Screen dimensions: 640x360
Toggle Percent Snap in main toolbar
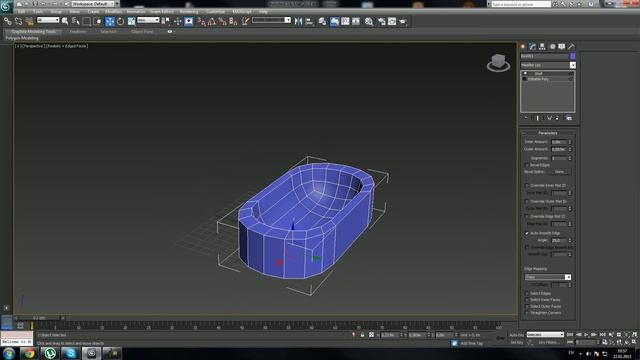pyautogui.click(x=222, y=21)
